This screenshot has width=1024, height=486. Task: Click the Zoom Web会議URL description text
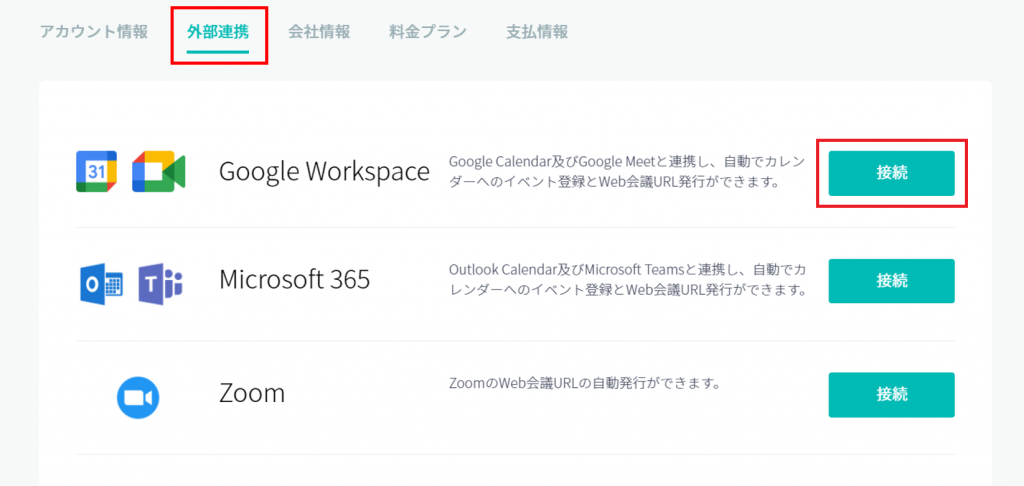click(x=585, y=383)
